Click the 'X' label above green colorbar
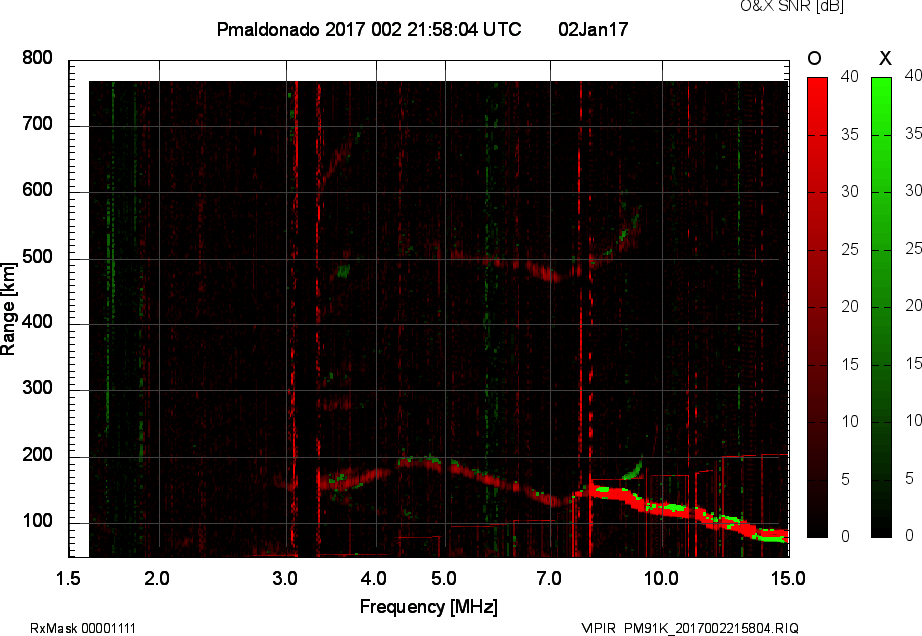Viewport: 922px width, 636px height. coord(885,58)
